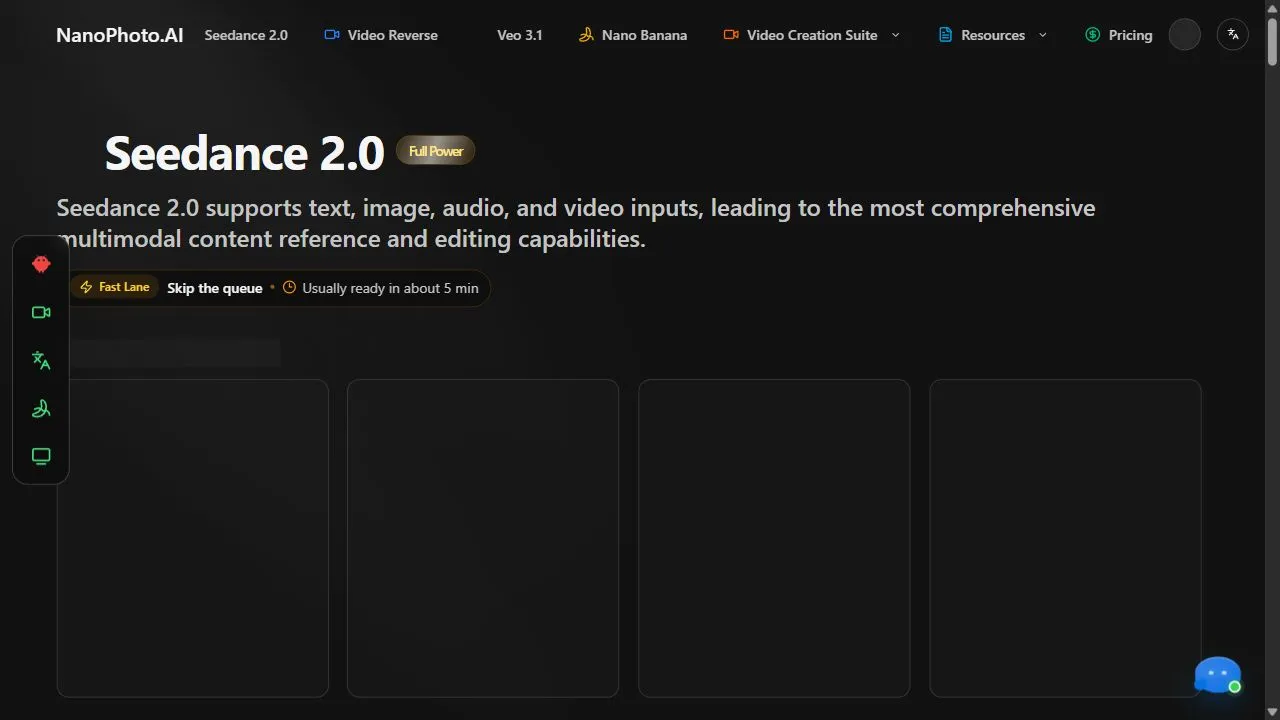Click the NanoPhoto.AI logo
Screen dimensions: 1280x720
(120, 35)
